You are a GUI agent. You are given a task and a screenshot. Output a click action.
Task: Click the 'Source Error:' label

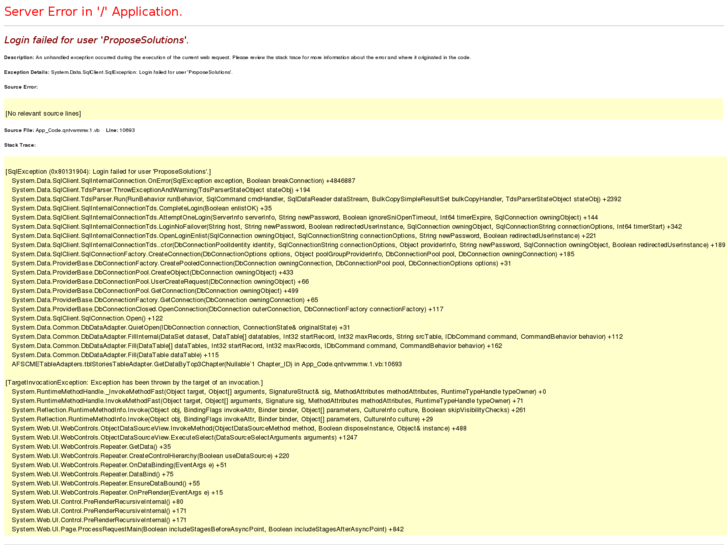coord(21,87)
